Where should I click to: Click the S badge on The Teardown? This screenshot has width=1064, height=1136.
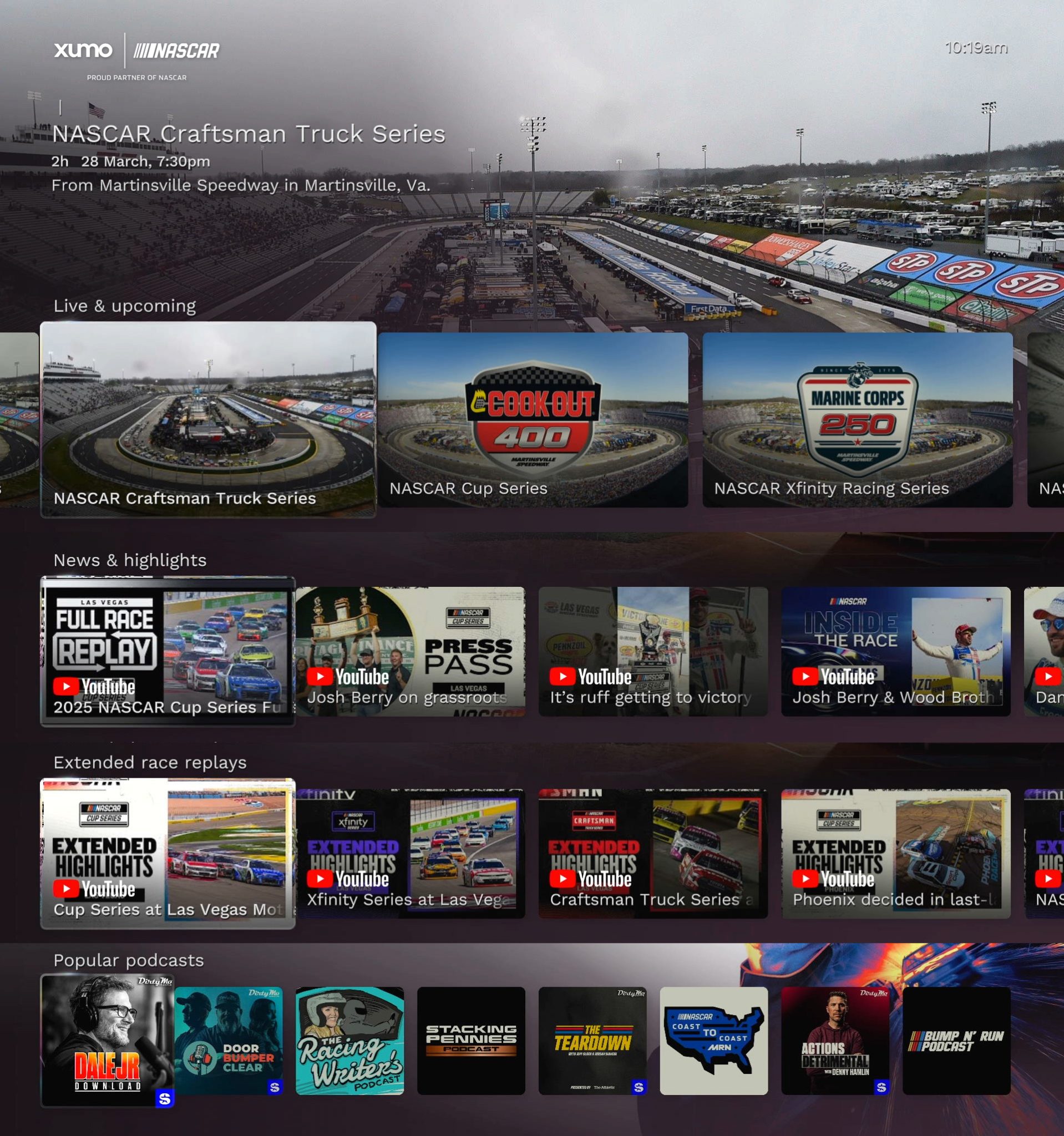point(639,1087)
